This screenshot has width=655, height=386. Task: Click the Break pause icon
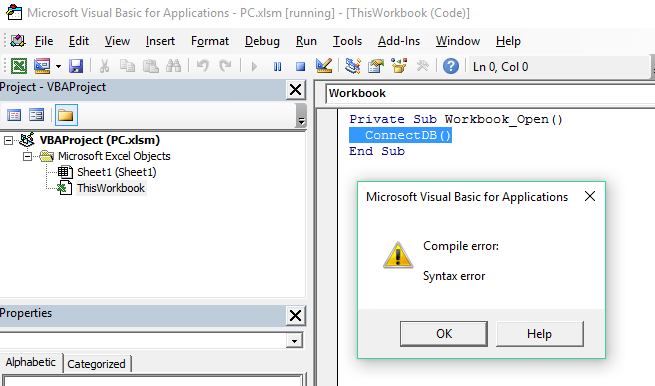[x=277, y=66]
